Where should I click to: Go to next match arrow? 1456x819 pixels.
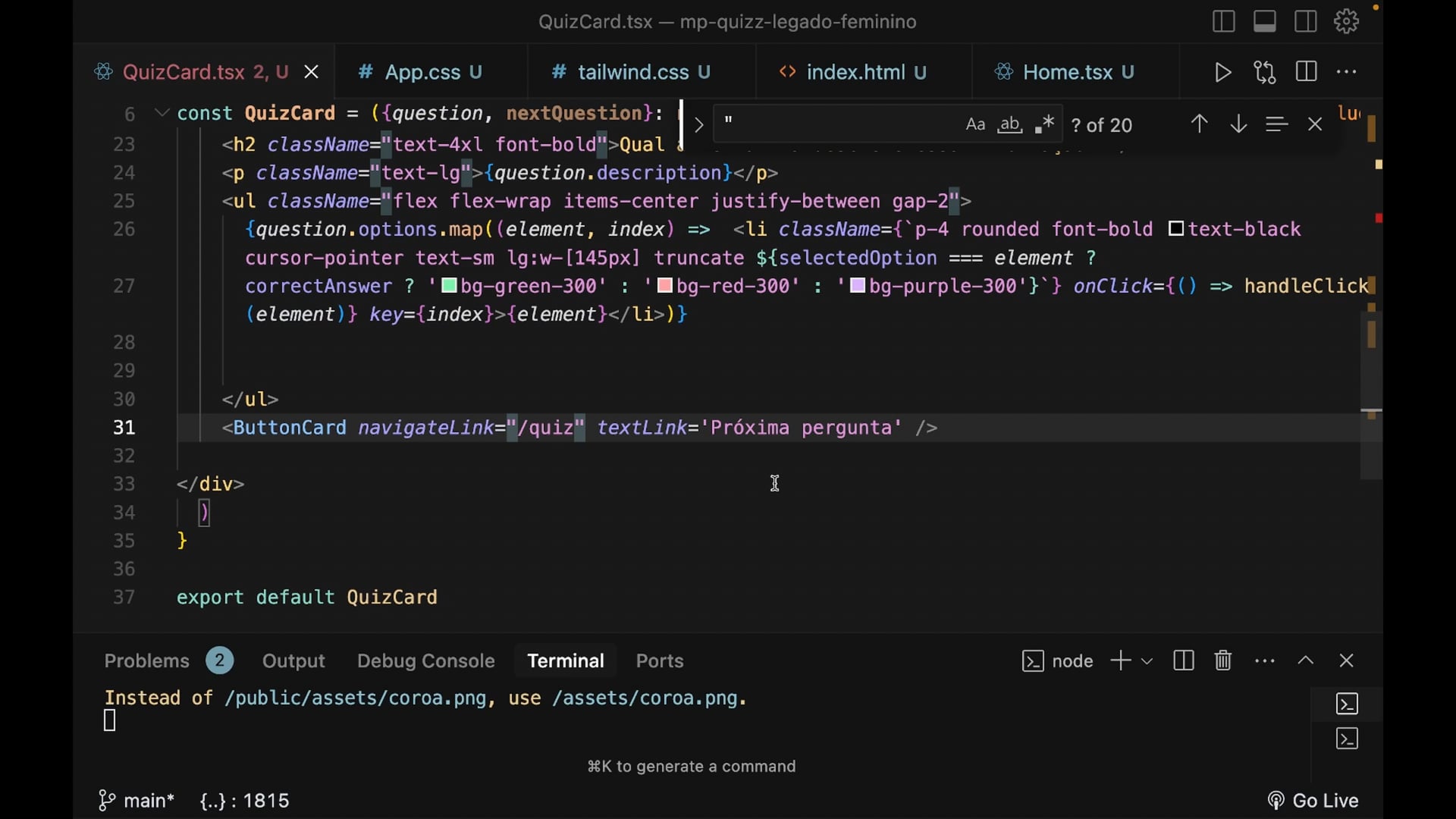point(1238,124)
